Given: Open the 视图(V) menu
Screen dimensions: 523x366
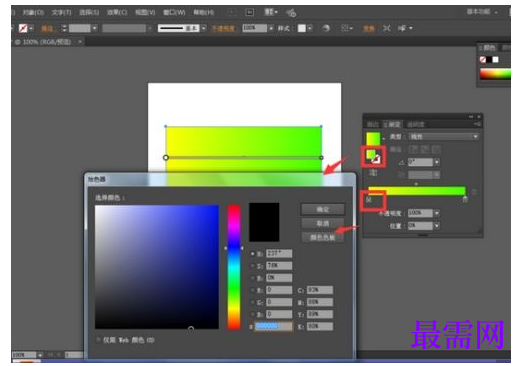Looking at the screenshot, I should point(145,13).
